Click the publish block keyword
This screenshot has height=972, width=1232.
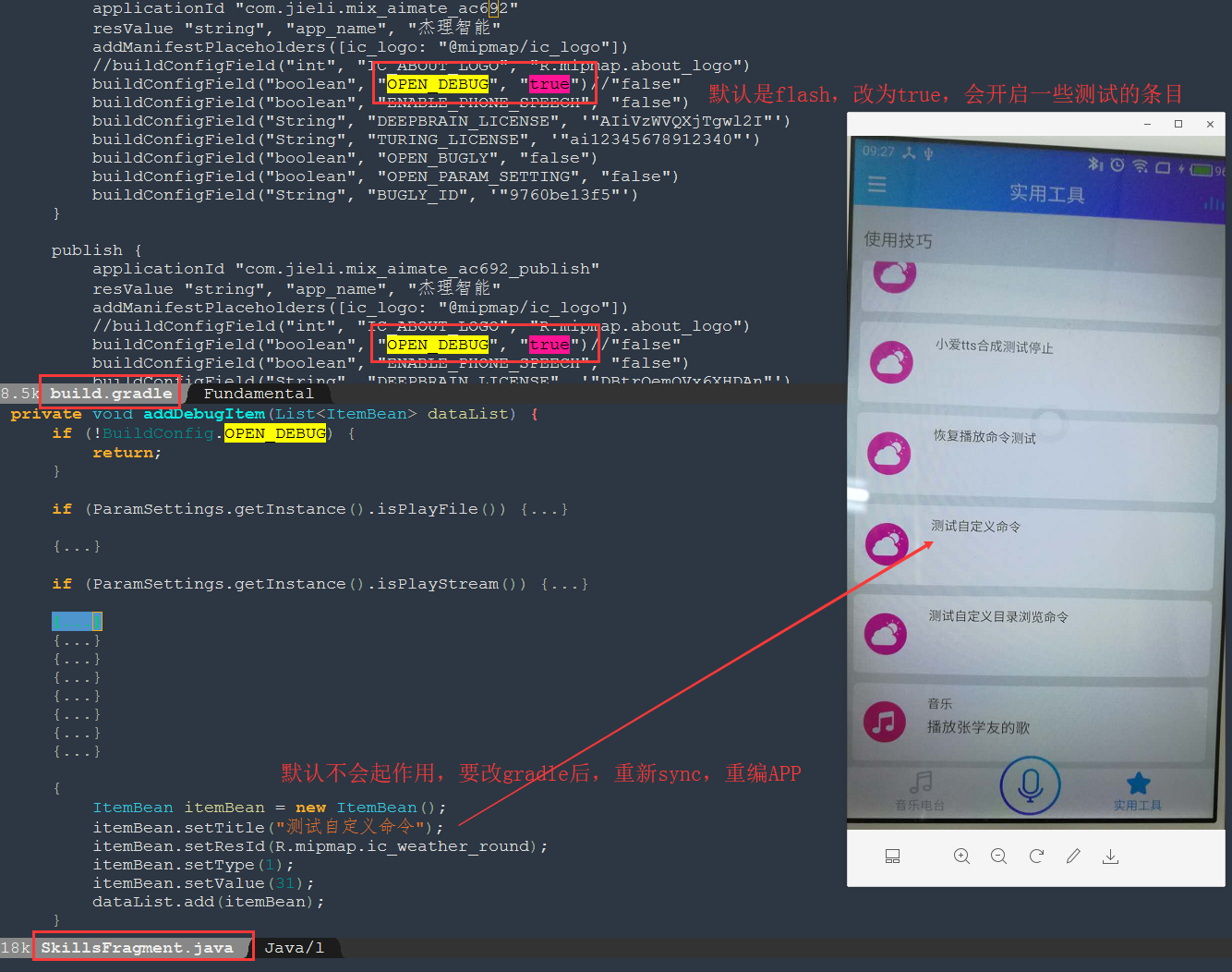click(x=87, y=250)
